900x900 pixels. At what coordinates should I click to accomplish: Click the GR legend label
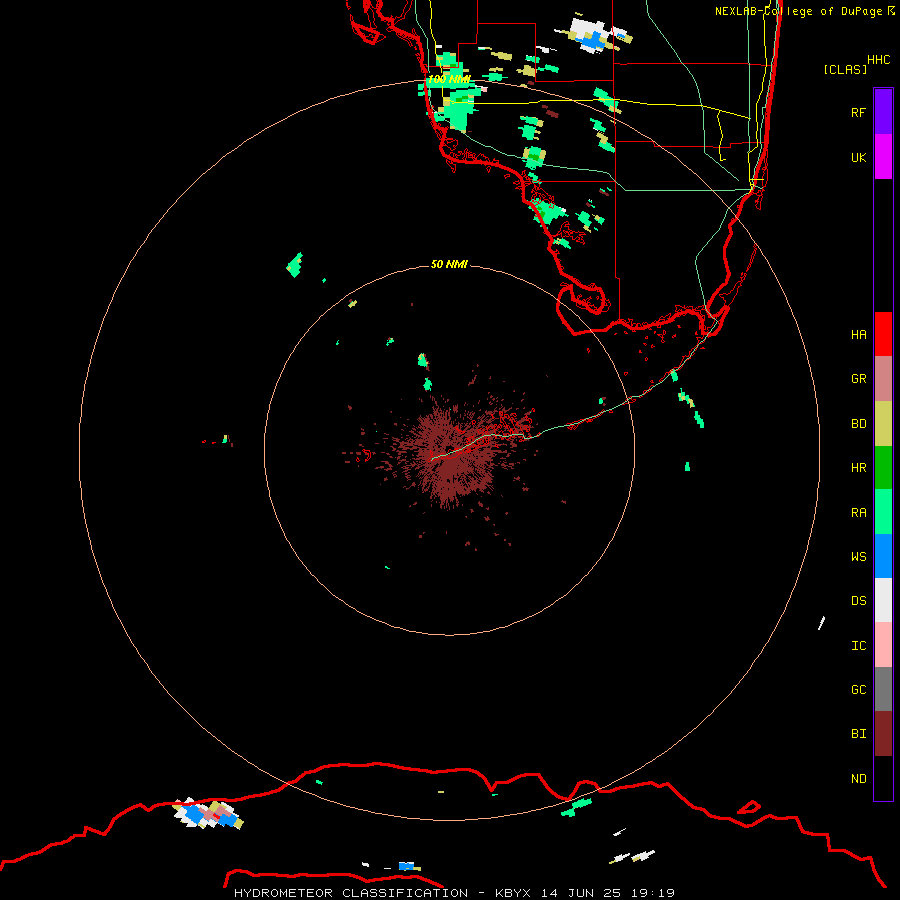tap(858, 379)
